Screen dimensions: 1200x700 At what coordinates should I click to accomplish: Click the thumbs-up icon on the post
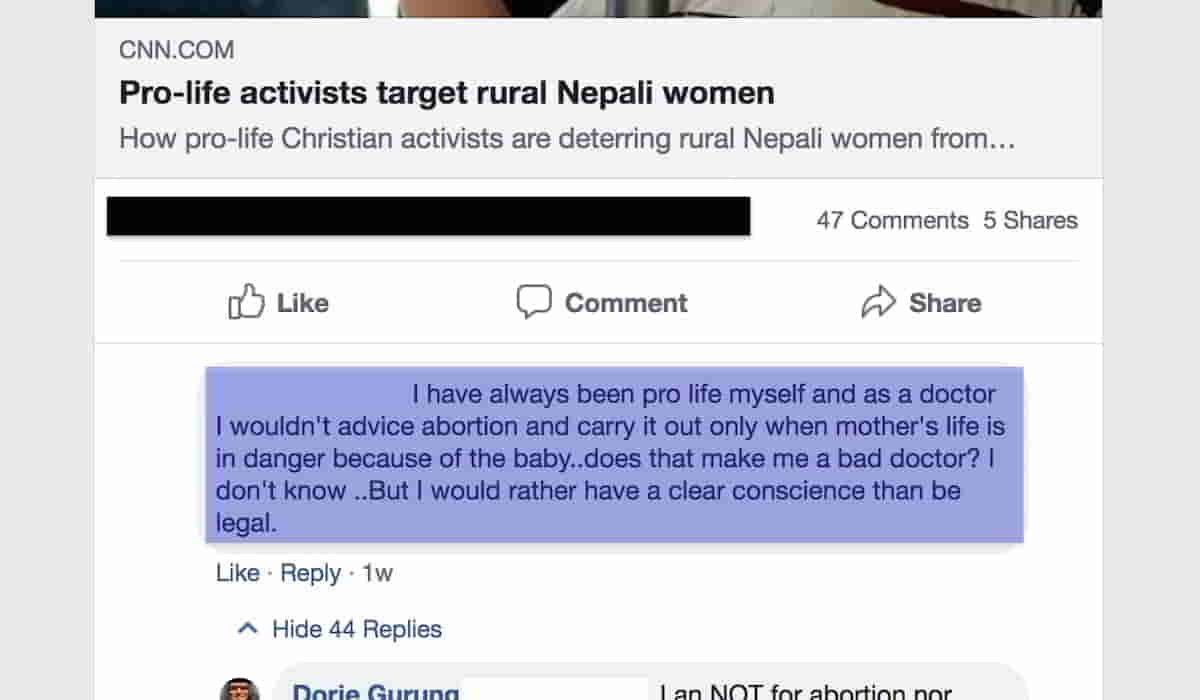[x=247, y=302]
